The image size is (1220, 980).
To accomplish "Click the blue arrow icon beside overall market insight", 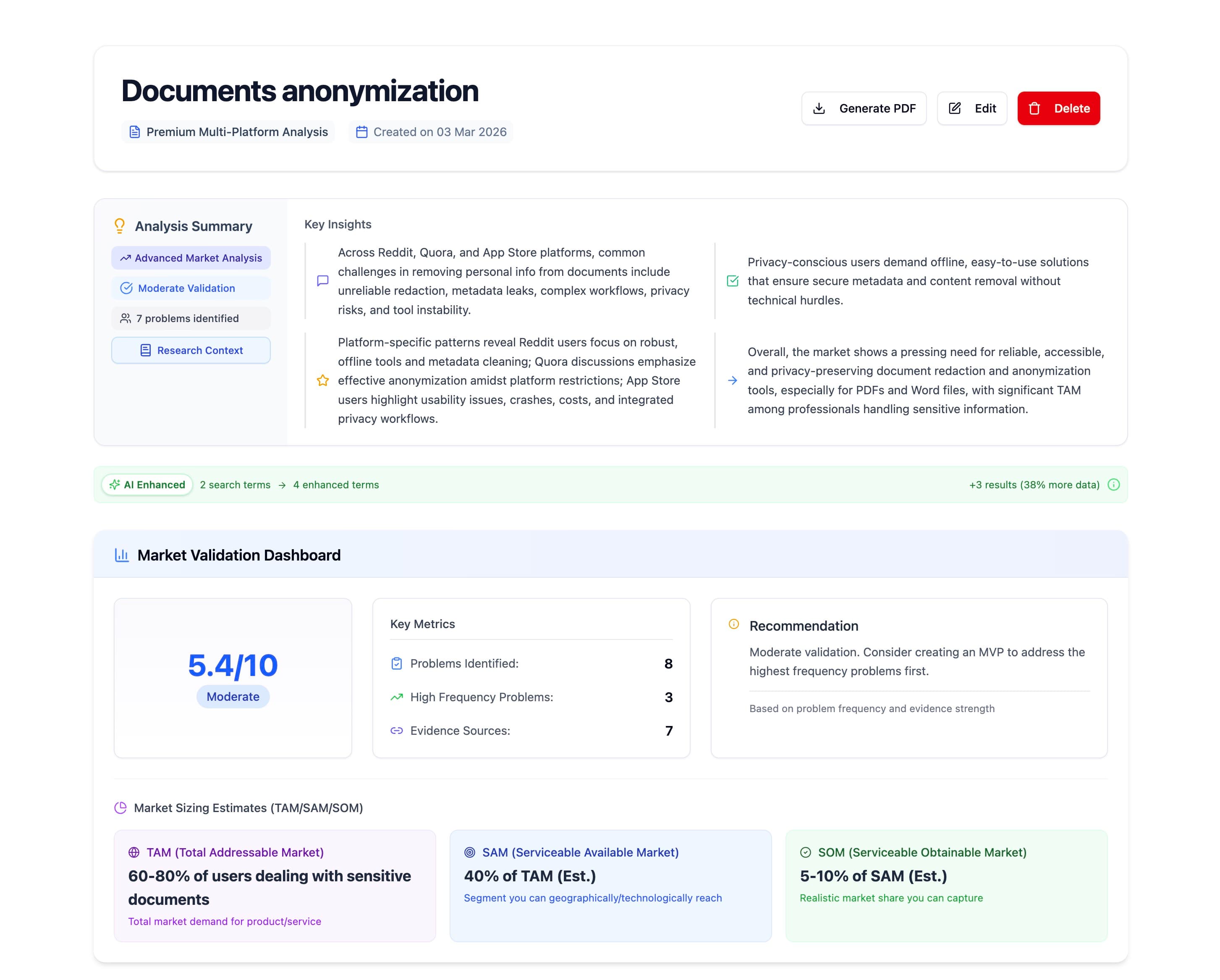I will 732,380.
